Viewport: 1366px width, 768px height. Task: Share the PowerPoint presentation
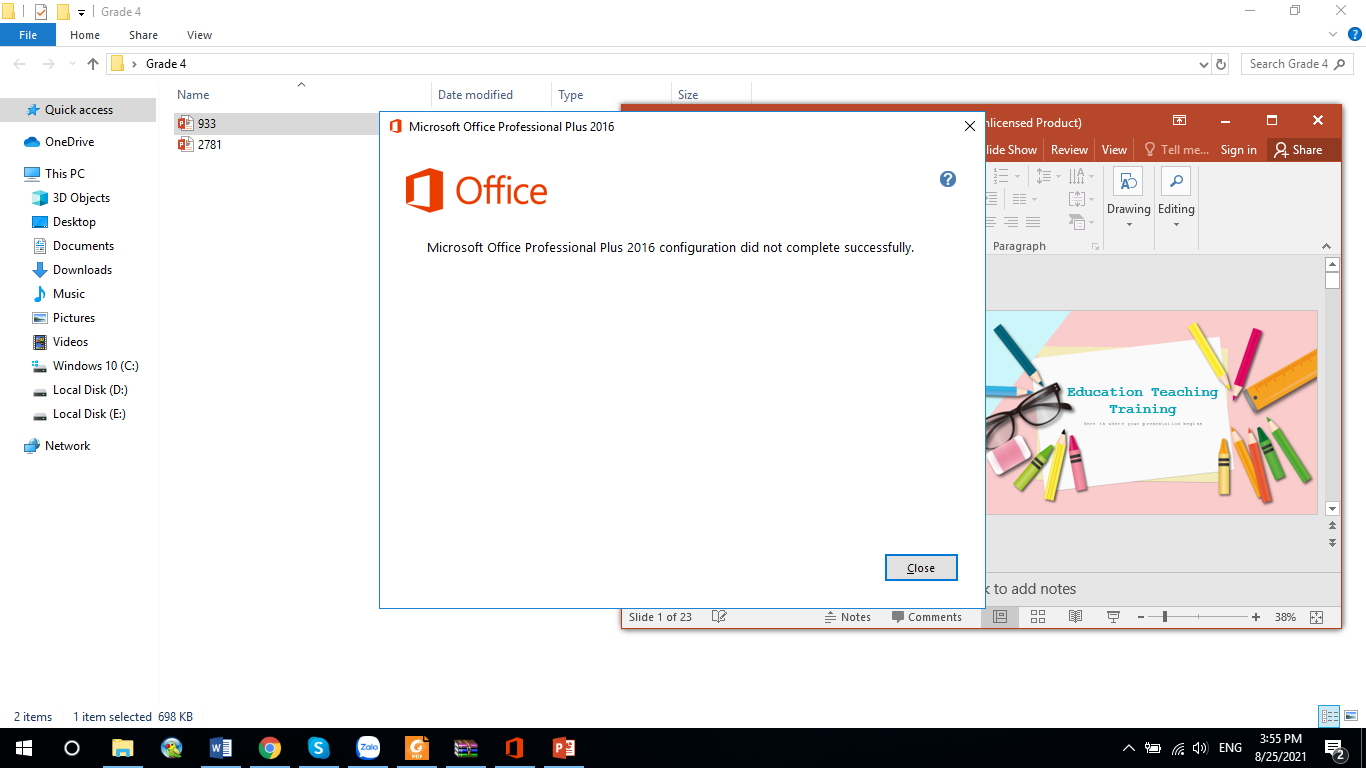point(1298,150)
